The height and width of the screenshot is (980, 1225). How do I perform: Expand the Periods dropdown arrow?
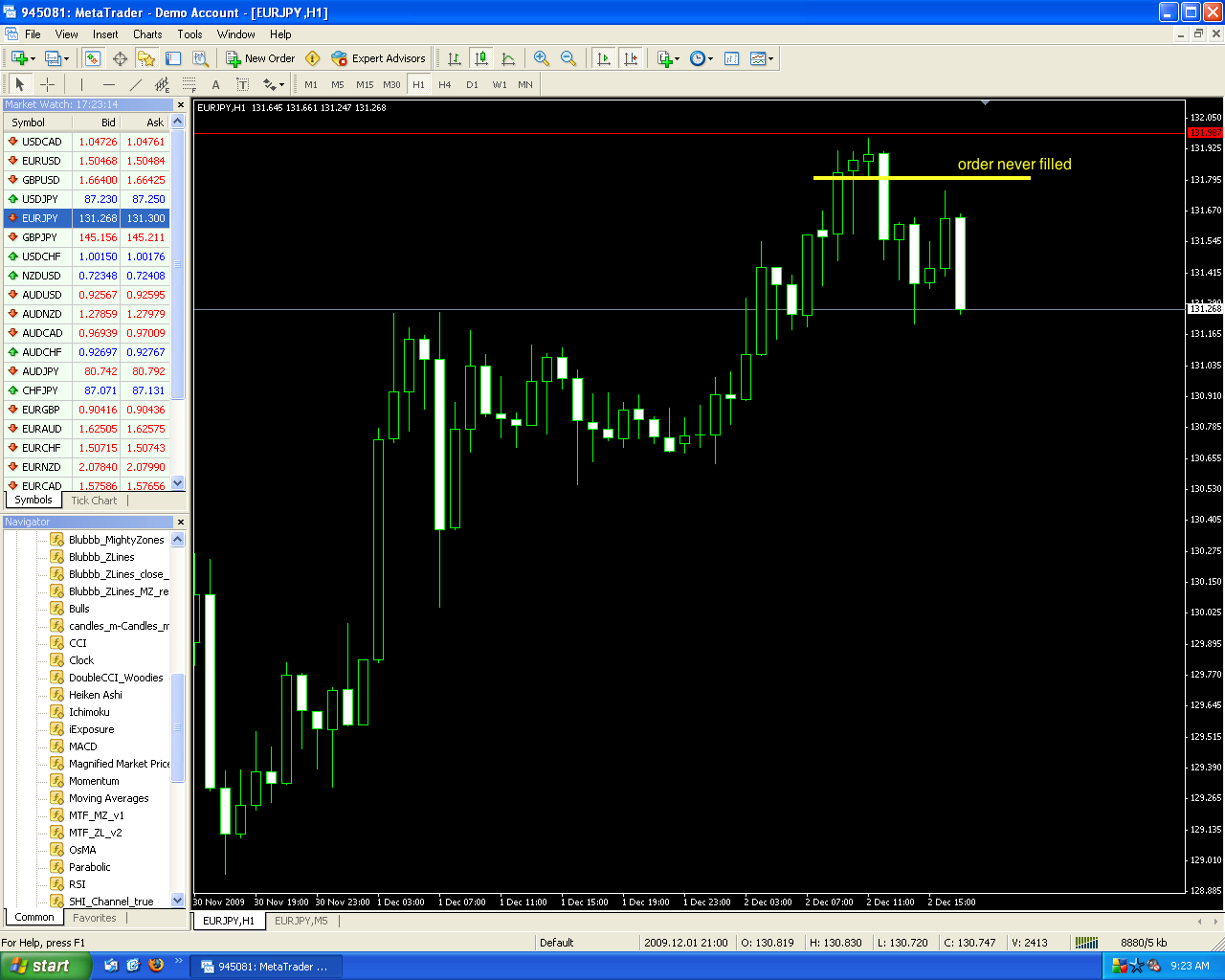pos(711,58)
